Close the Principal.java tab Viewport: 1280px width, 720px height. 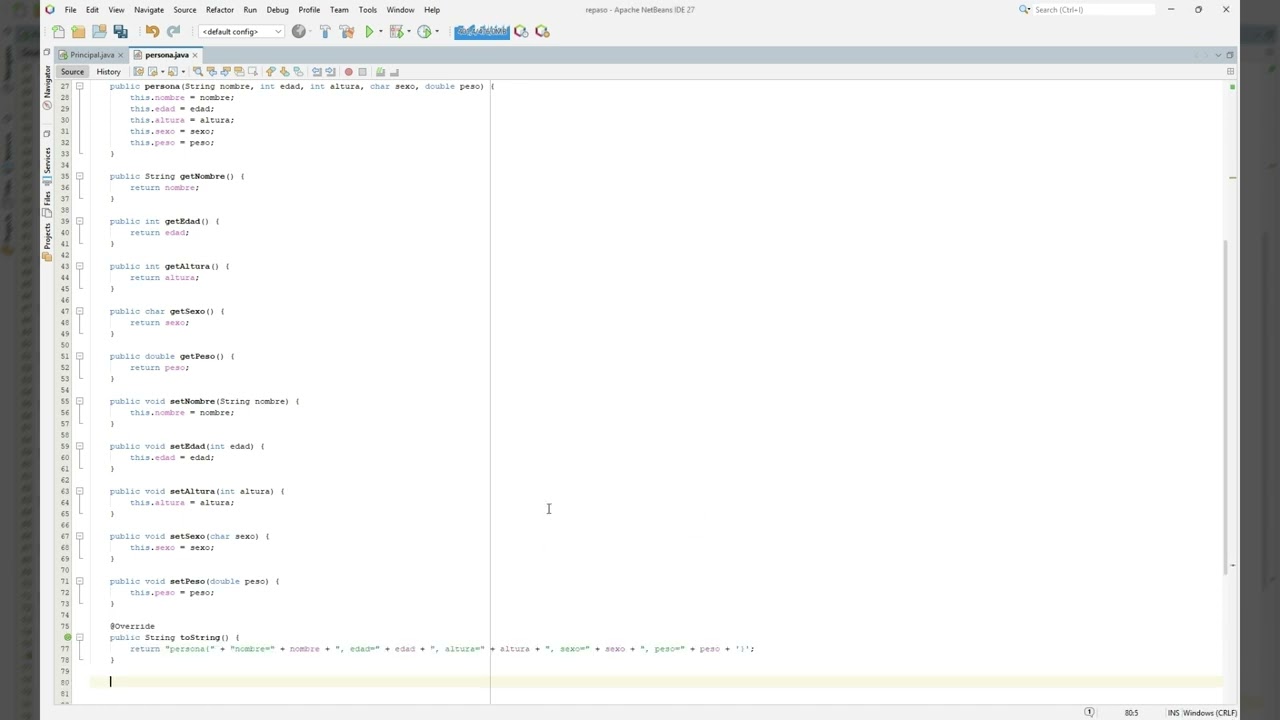pyautogui.click(x=121, y=55)
